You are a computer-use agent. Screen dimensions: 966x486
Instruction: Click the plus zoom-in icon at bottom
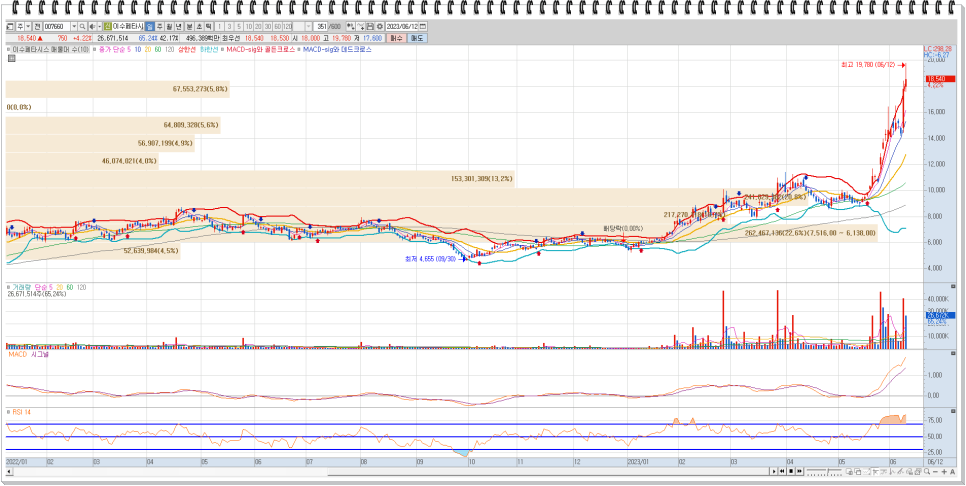click(x=944, y=471)
